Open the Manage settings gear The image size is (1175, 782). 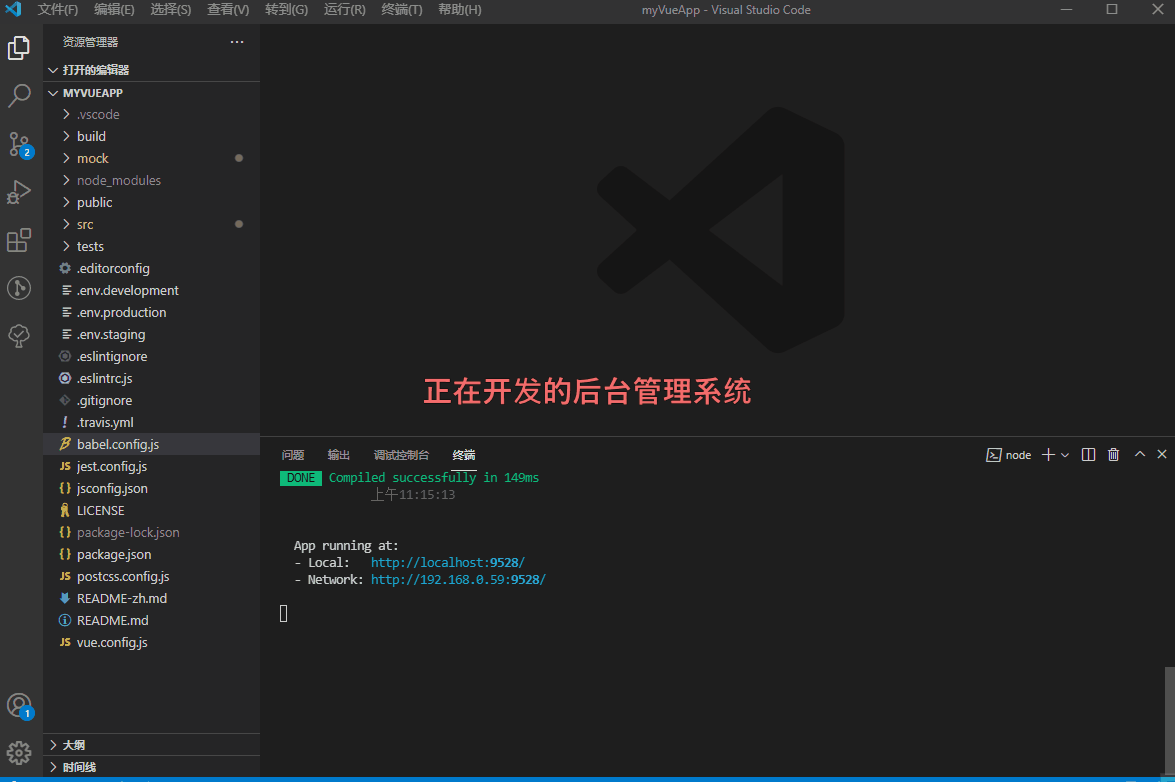coord(18,753)
